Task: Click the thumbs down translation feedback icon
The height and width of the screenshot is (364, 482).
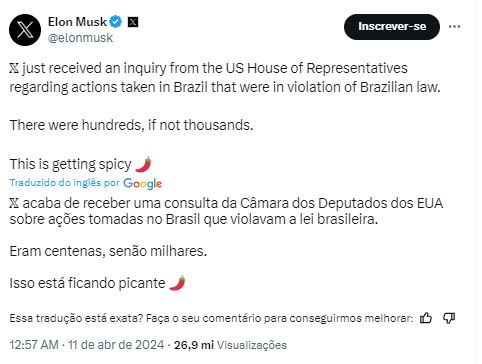Action: point(449,318)
